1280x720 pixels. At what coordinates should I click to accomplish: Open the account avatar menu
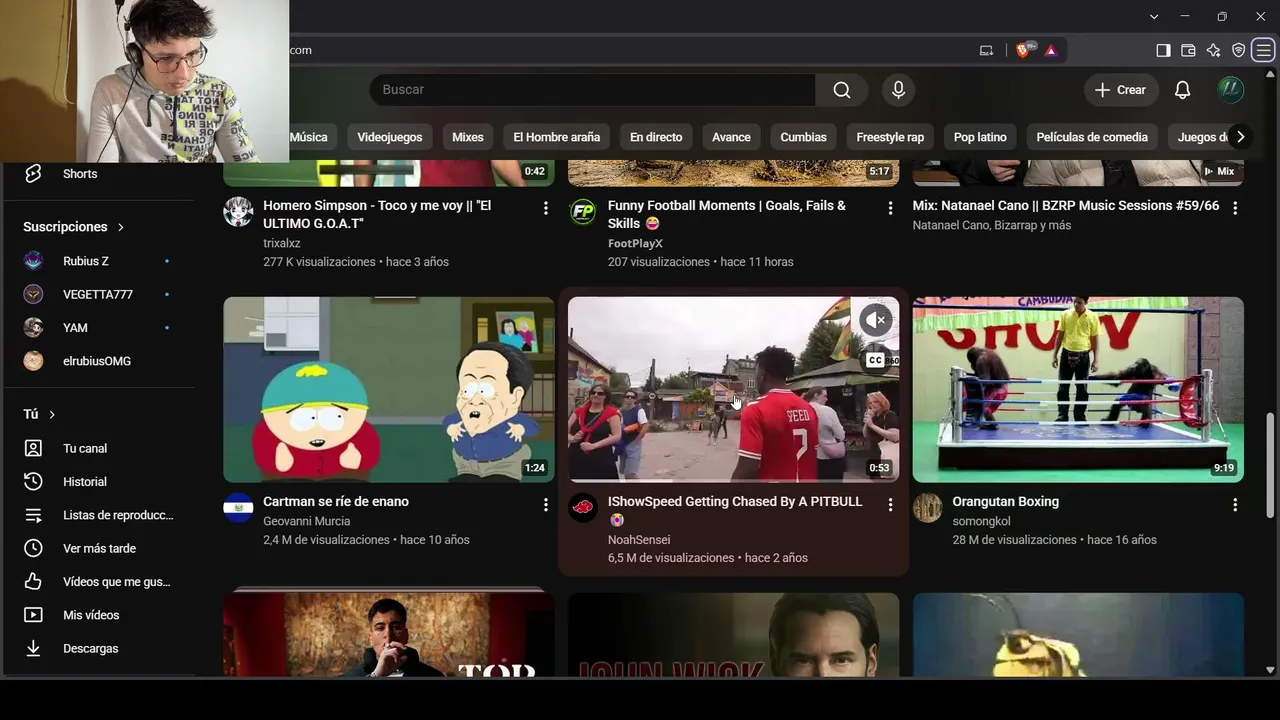[1230, 90]
